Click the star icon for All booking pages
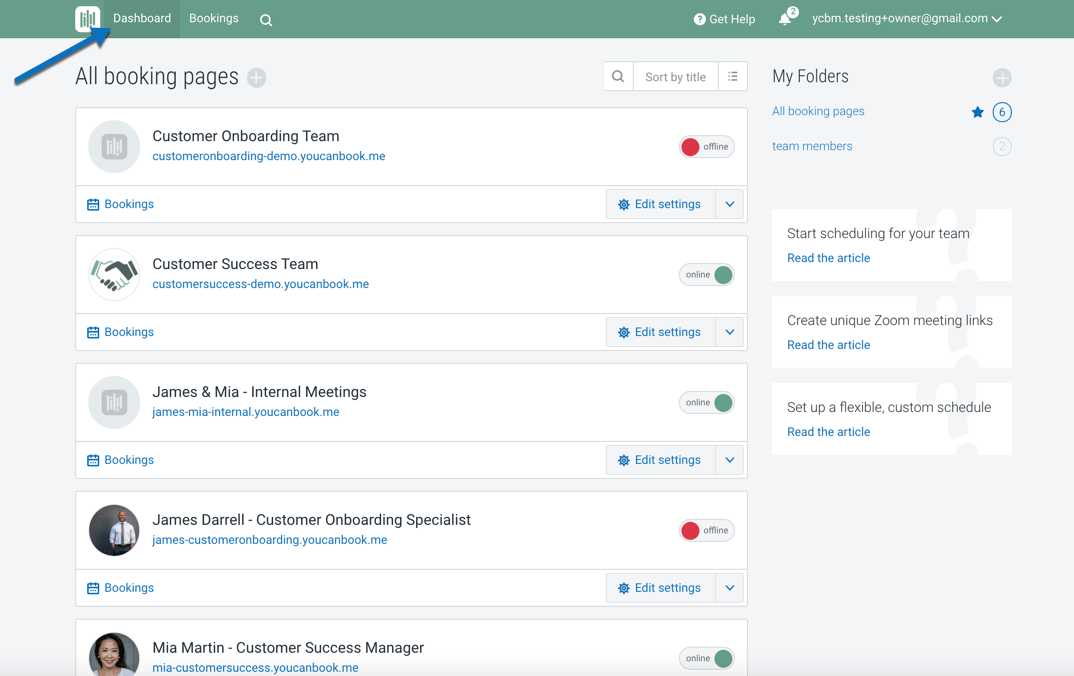 tap(977, 112)
